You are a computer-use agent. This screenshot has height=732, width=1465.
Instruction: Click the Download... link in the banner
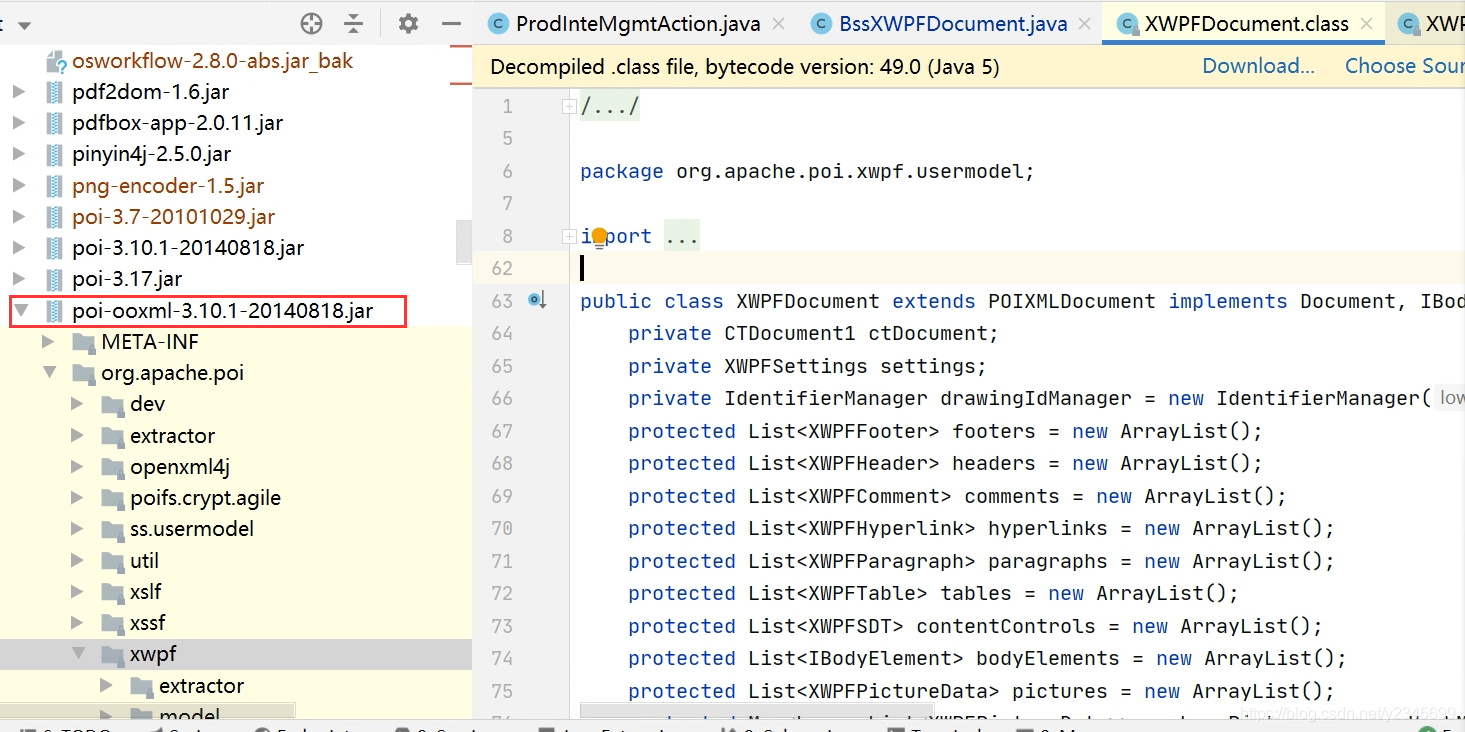1257,65
